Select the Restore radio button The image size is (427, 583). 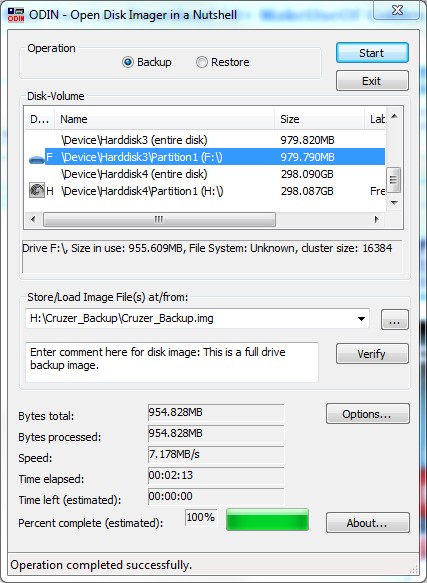[202, 62]
